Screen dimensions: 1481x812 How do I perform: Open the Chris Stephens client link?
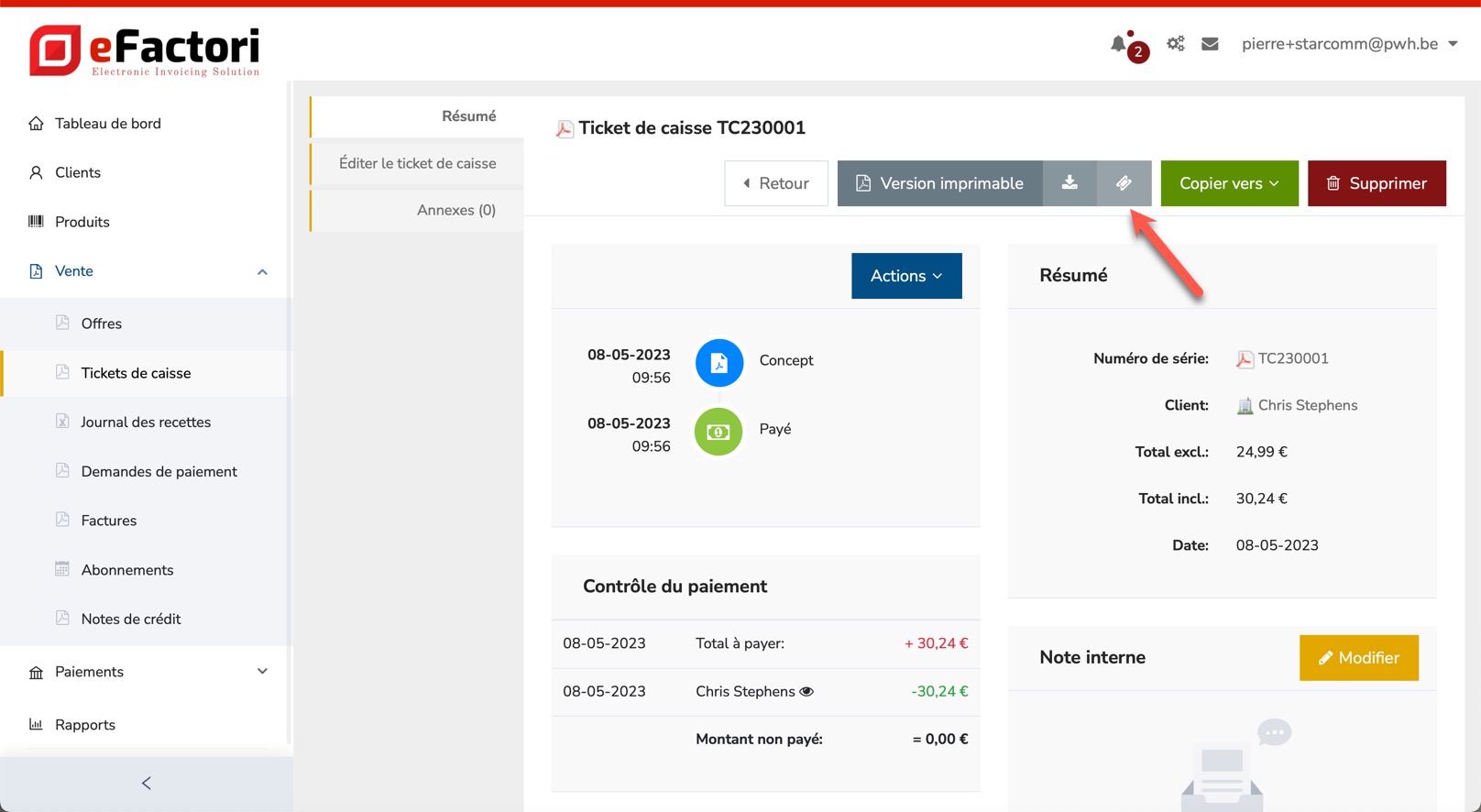pos(1307,405)
